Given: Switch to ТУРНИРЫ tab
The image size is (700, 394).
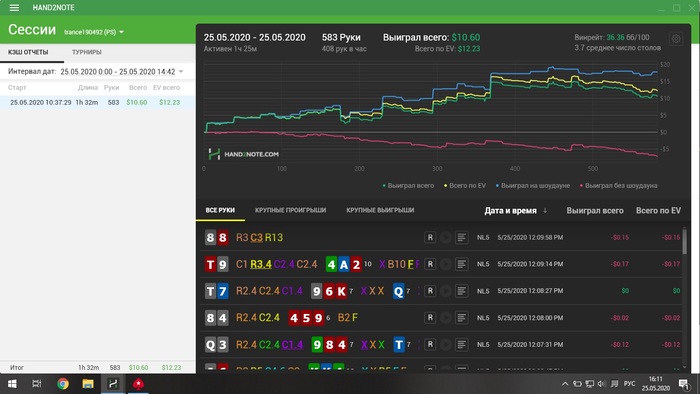Looking at the screenshot, I should click(87, 52).
